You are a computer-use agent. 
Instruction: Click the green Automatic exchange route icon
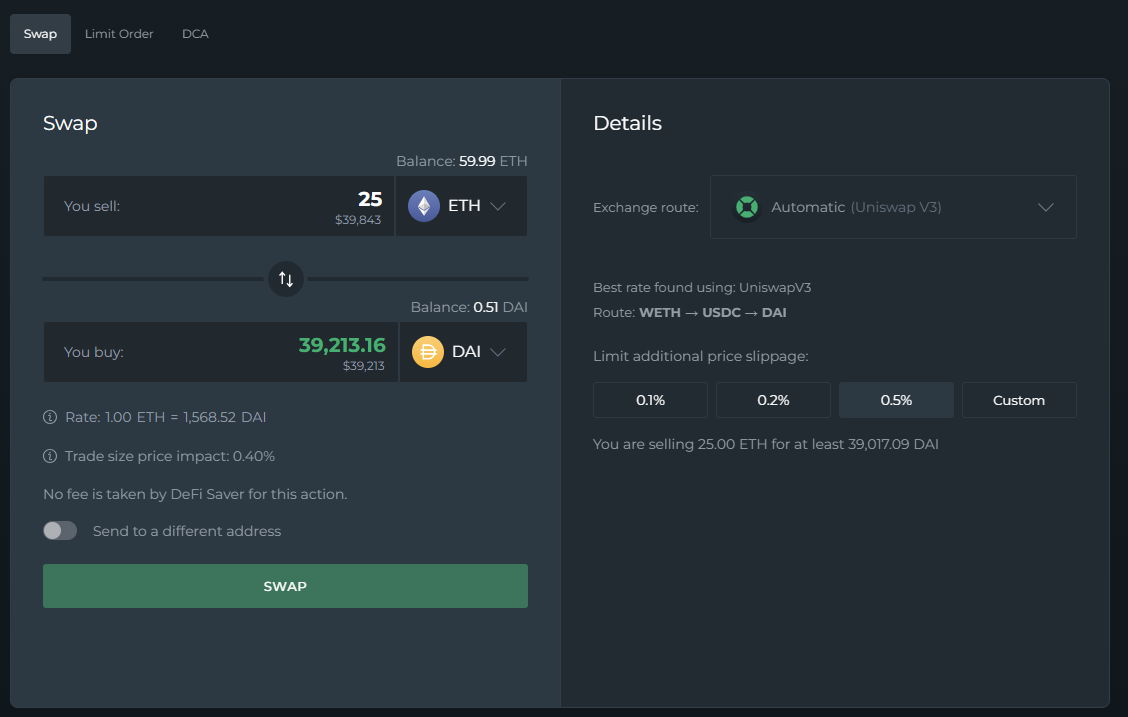746,207
